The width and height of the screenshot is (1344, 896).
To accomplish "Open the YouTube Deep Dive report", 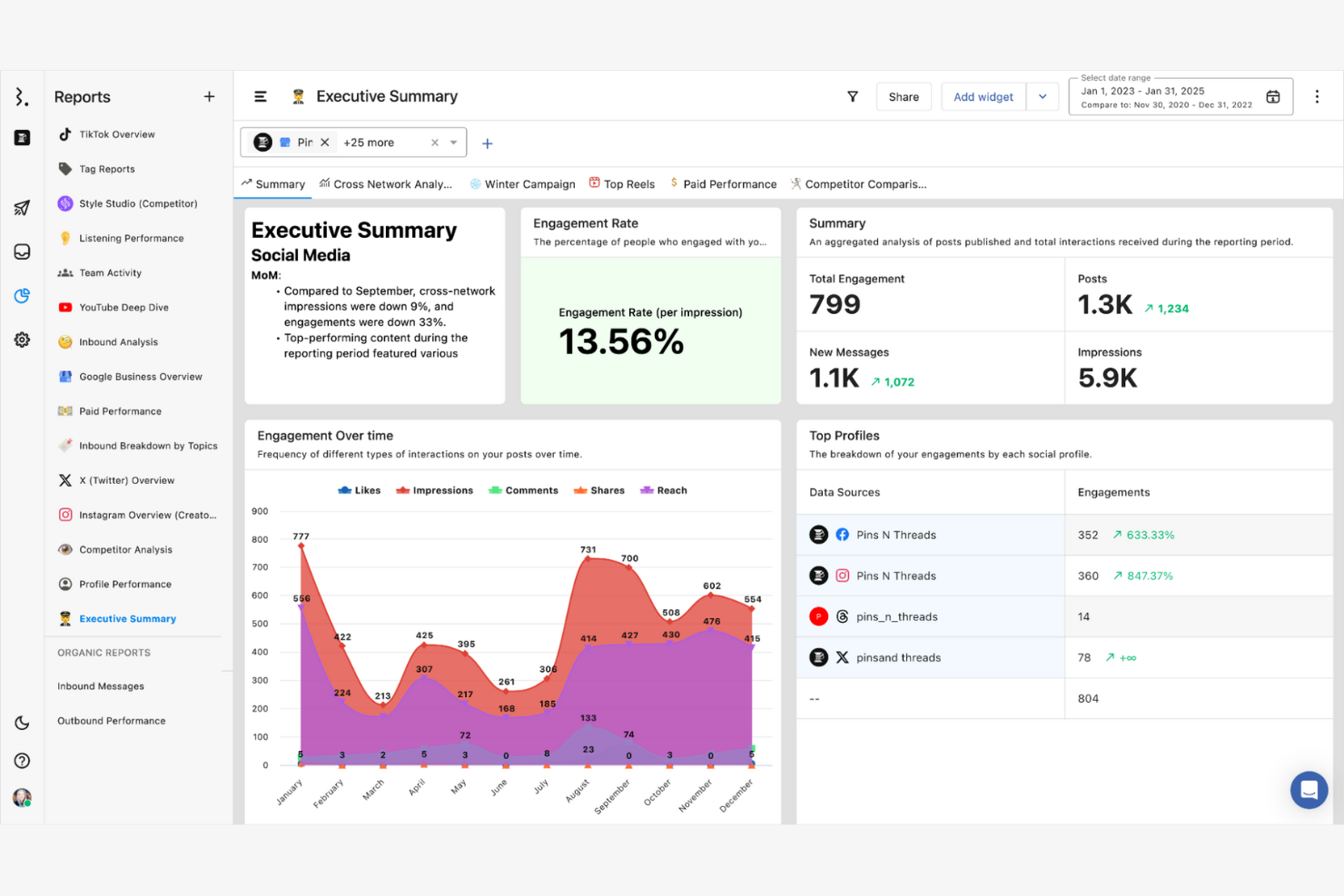I will point(124,307).
